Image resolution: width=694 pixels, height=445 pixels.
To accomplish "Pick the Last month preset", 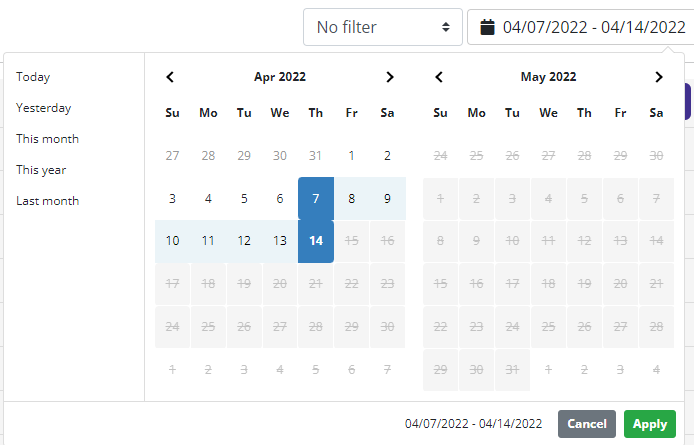I will tap(47, 201).
